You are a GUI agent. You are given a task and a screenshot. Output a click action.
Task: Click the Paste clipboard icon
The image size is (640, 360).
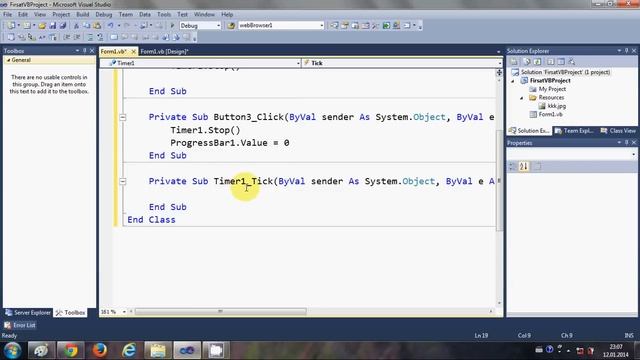(x=97, y=26)
